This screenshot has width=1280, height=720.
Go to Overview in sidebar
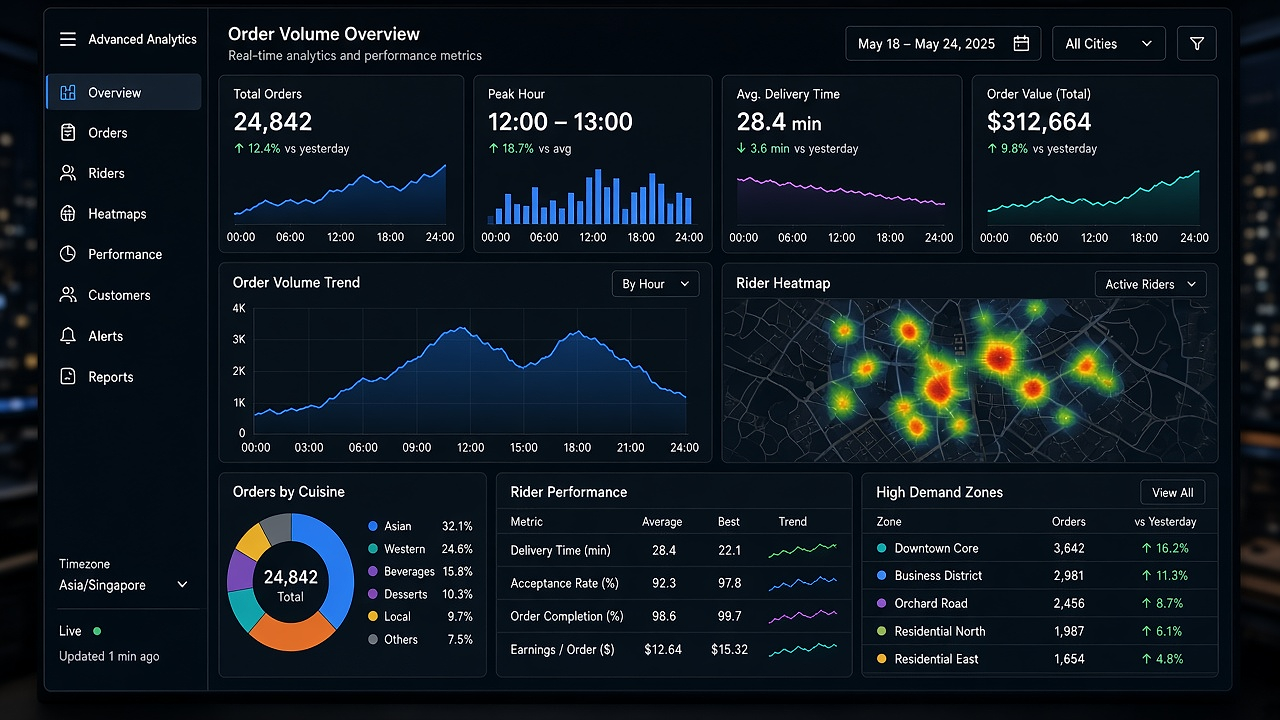pos(124,93)
